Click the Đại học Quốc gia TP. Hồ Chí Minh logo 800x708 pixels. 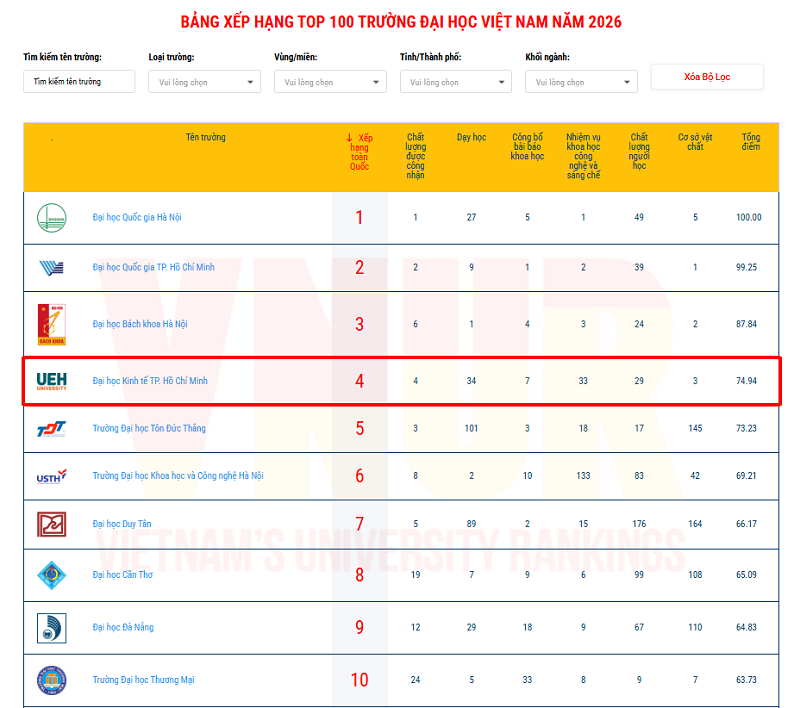pyautogui.click(x=51, y=268)
